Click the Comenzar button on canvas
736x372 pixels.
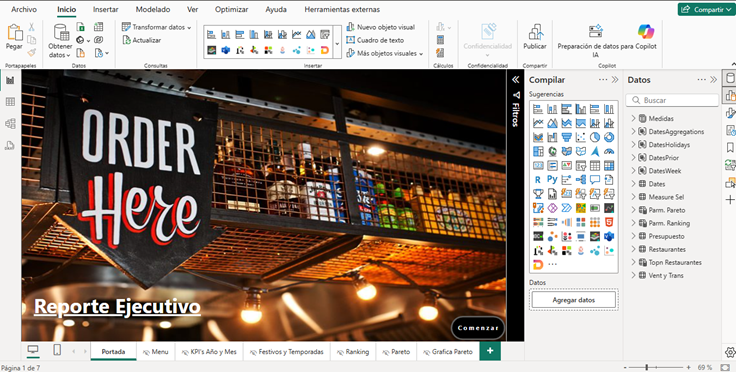478,328
